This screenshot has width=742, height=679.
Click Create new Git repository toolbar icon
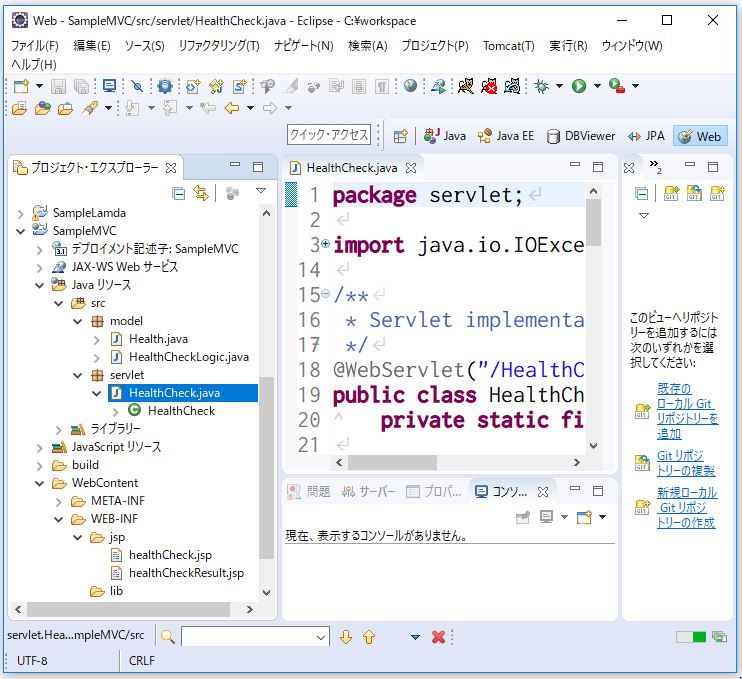click(717, 194)
